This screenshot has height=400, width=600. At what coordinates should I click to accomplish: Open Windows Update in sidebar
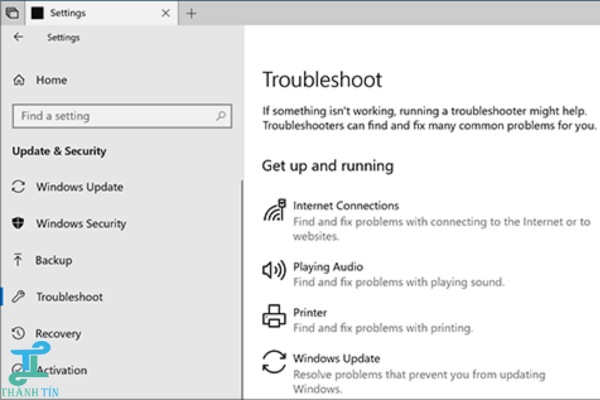coord(80,187)
